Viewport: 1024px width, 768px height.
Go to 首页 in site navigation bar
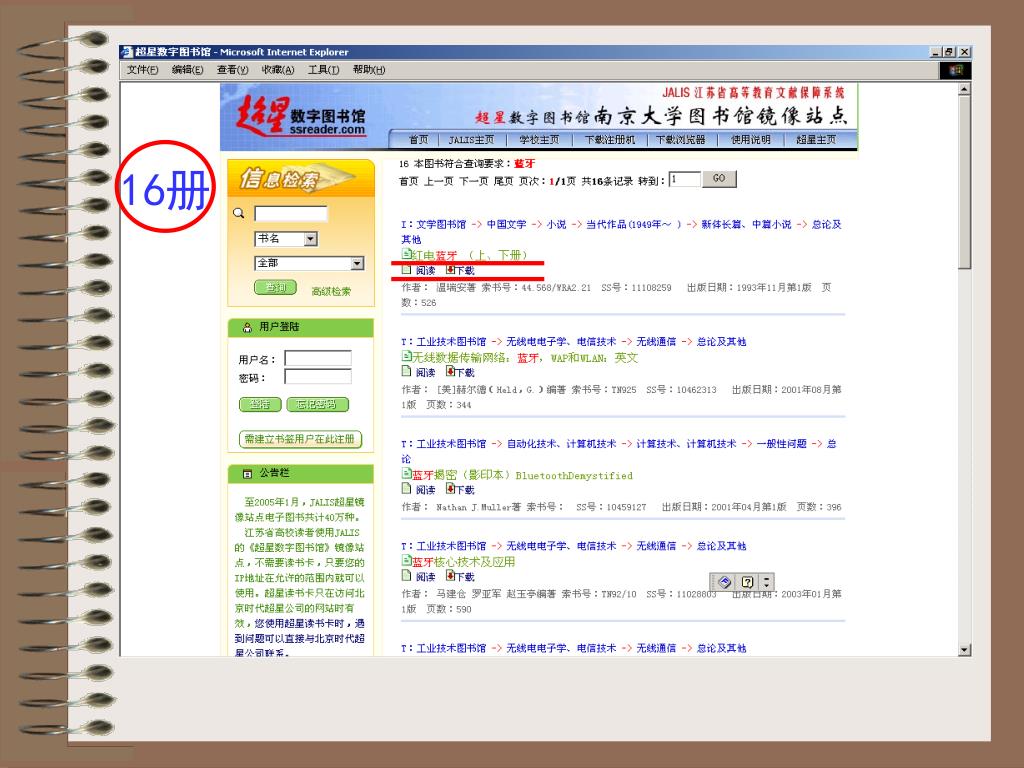pos(418,140)
